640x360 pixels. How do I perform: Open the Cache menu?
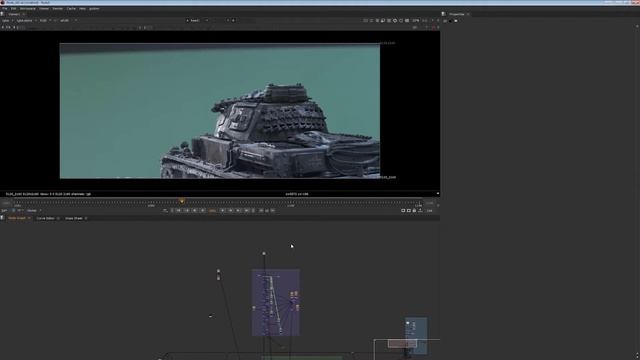tap(71, 9)
